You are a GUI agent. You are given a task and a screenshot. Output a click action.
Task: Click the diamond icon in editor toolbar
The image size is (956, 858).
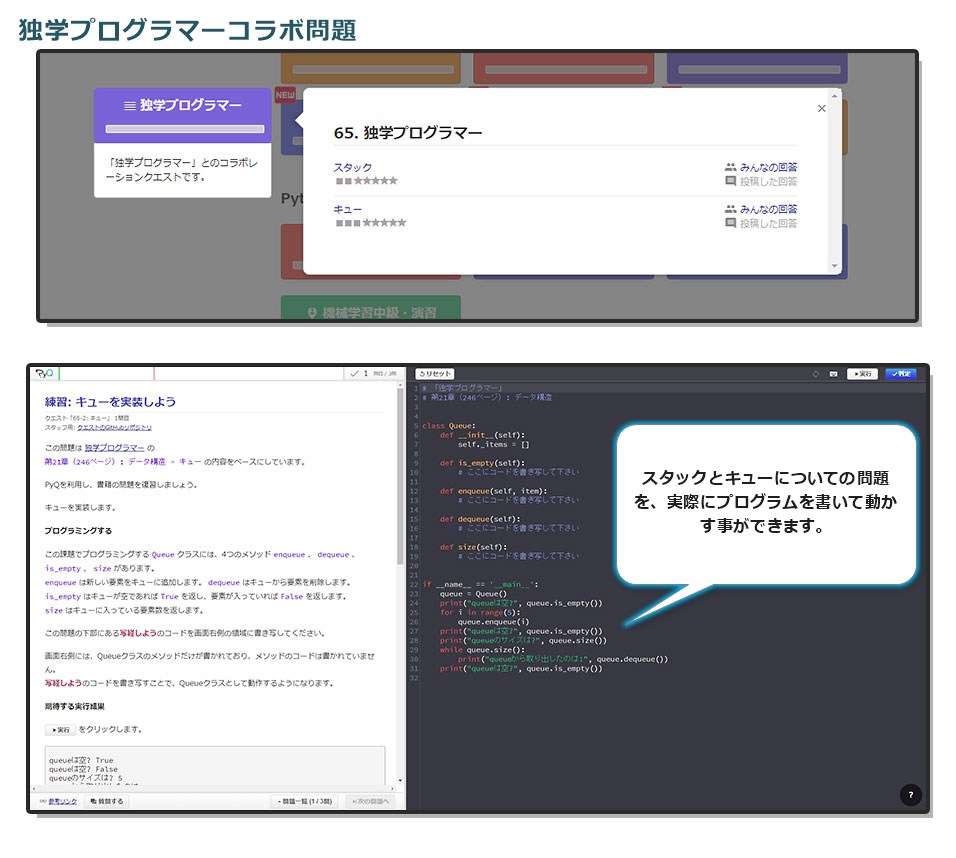click(816, 374)
